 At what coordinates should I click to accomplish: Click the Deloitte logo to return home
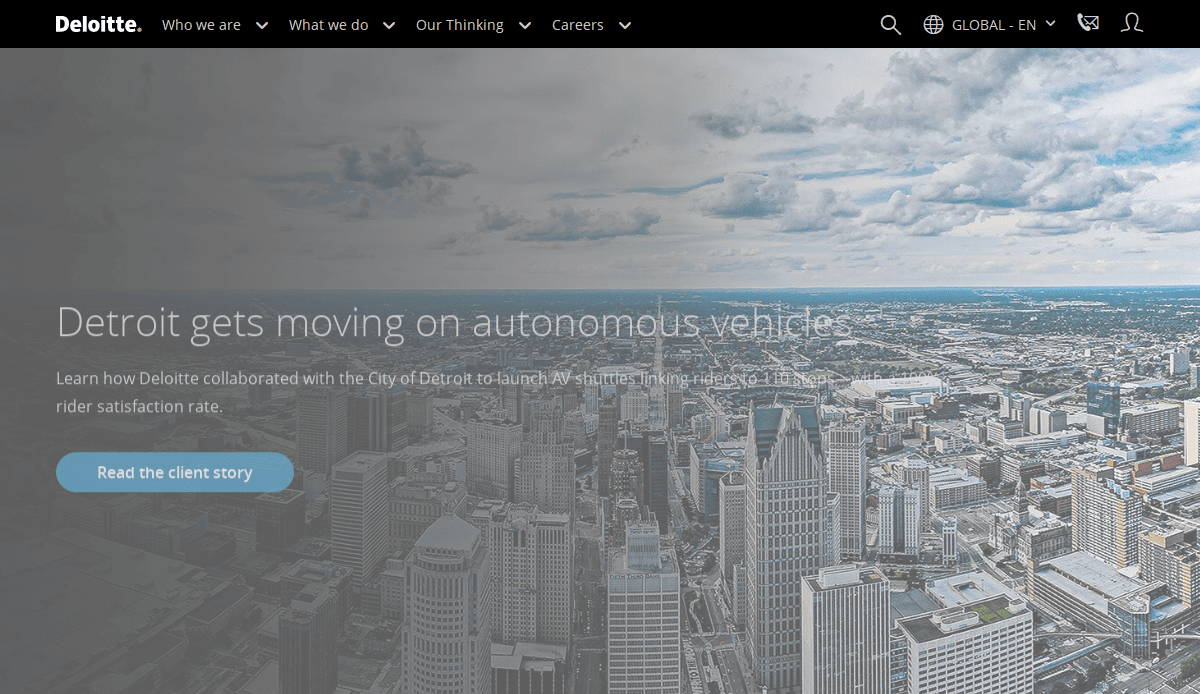(x=97, y=24)
